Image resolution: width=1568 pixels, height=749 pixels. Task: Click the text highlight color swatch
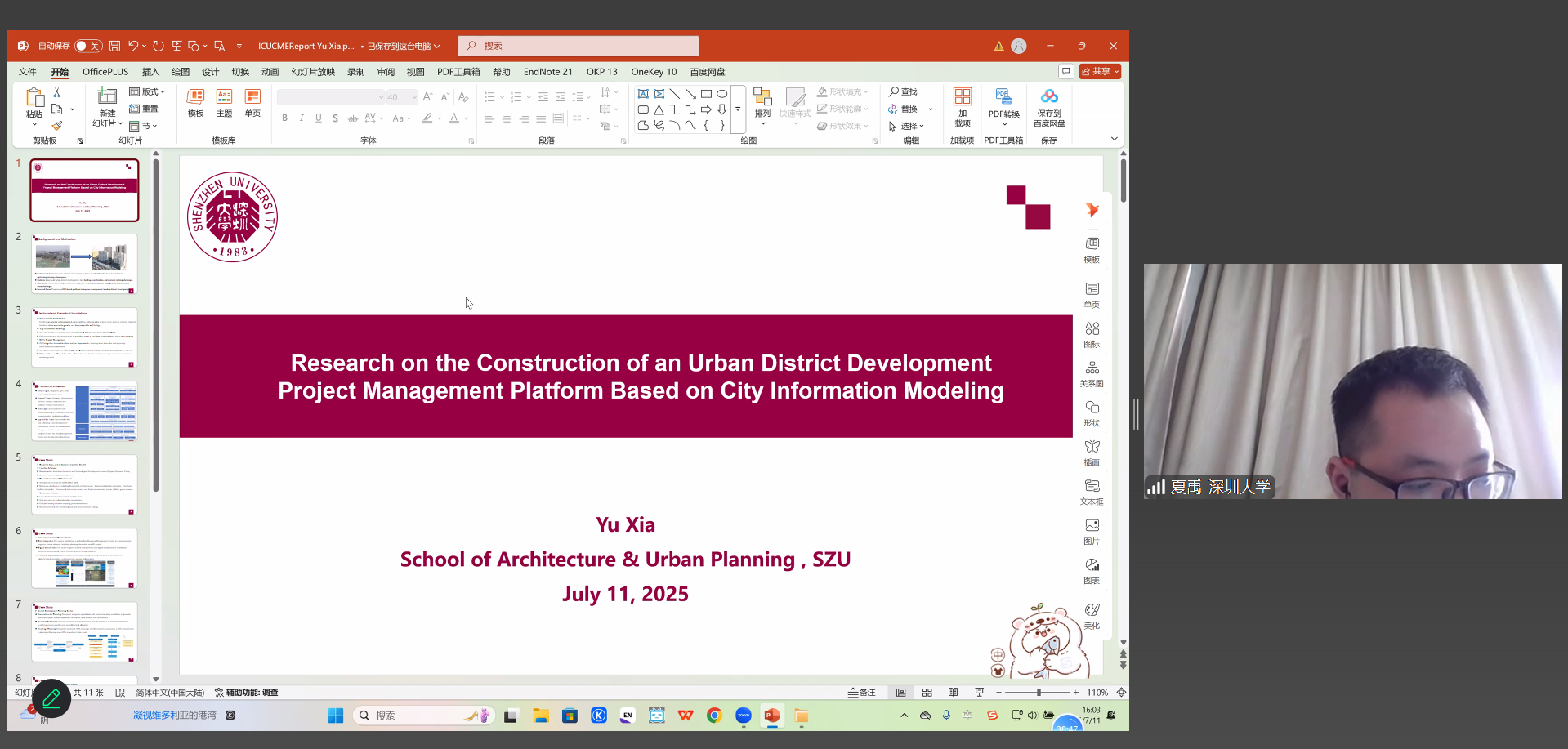coord(427,118)
